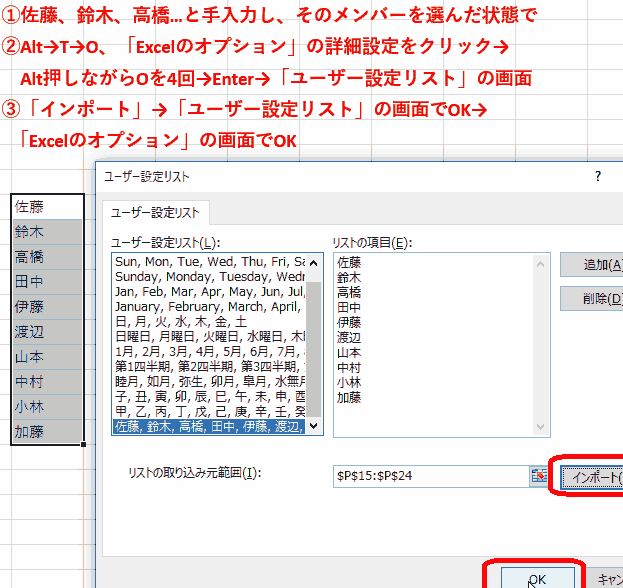Screen dimensions: 623x588
Task: Select the '1月, 2月, 3月' list entry
Action: pos(209,352)
